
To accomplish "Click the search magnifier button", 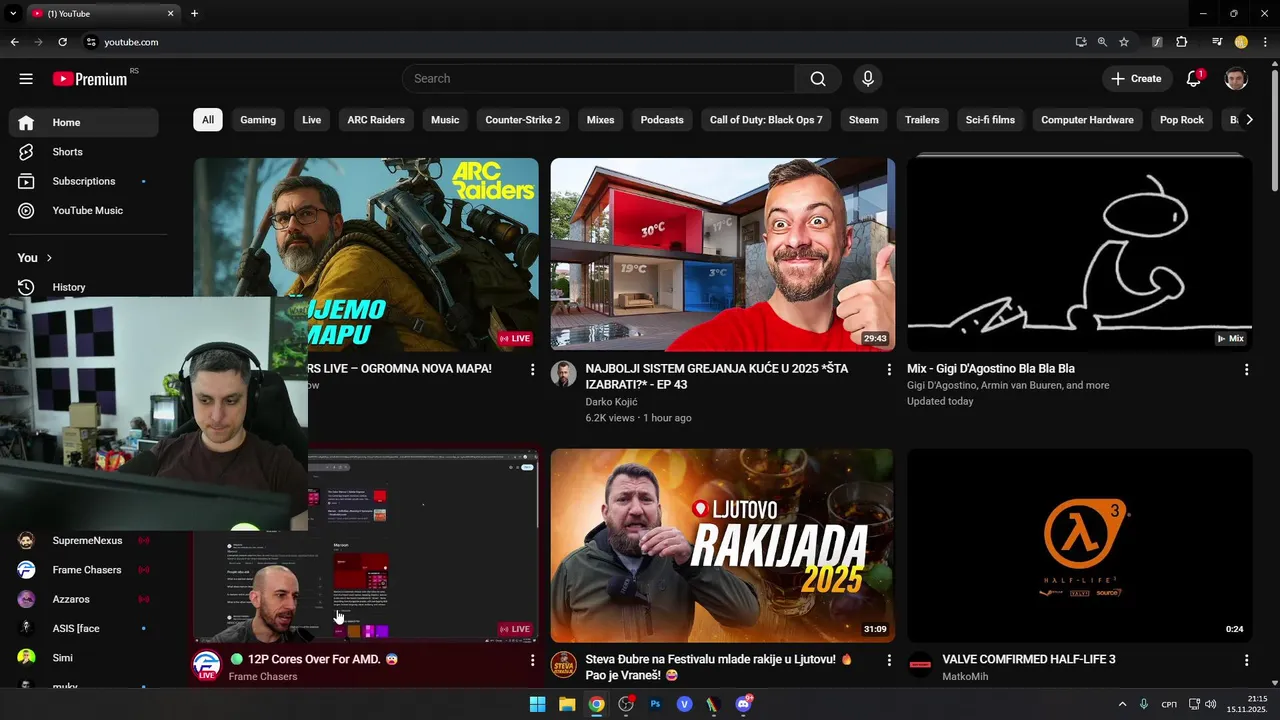I will [818, 79].
